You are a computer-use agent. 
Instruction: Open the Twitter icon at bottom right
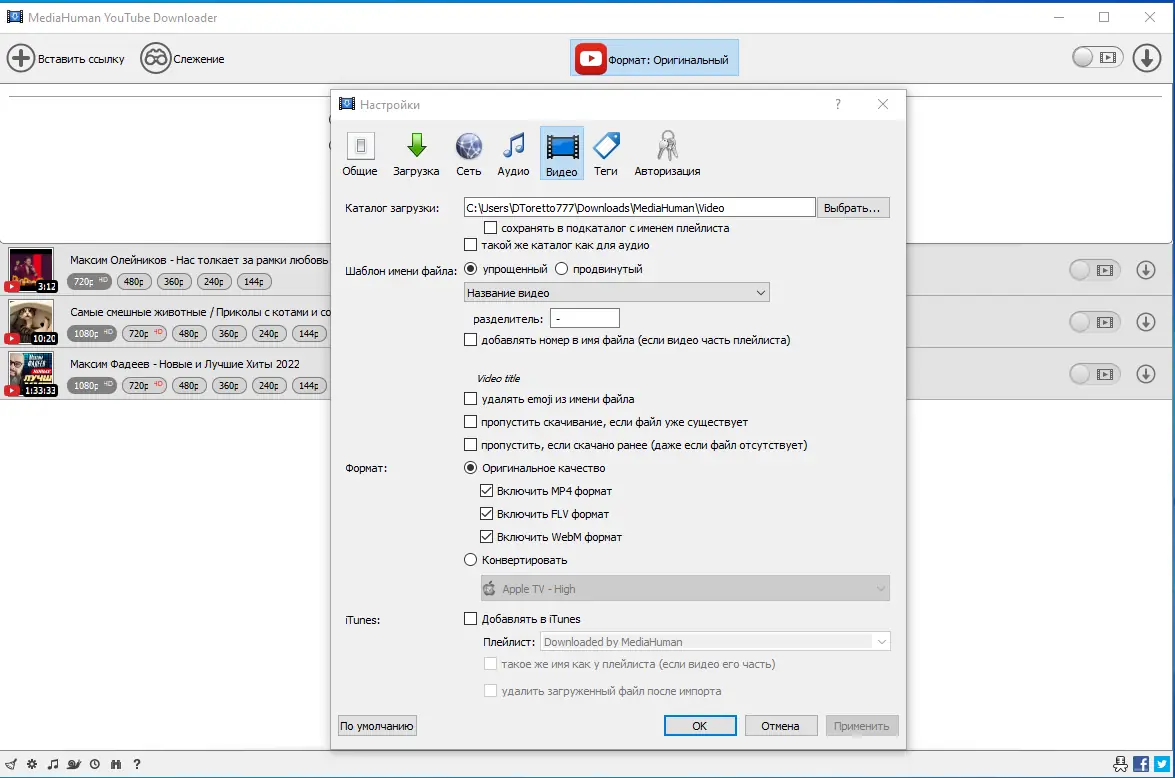coord(1162,764)
